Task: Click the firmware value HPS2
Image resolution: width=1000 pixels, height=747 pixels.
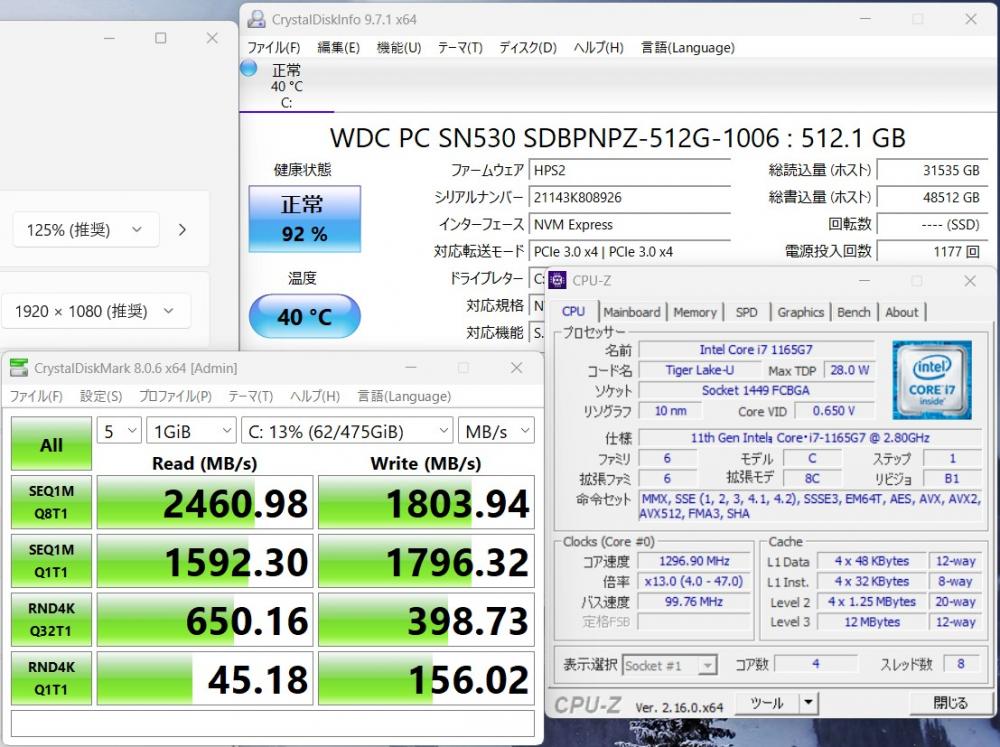Action: [629, 170]
